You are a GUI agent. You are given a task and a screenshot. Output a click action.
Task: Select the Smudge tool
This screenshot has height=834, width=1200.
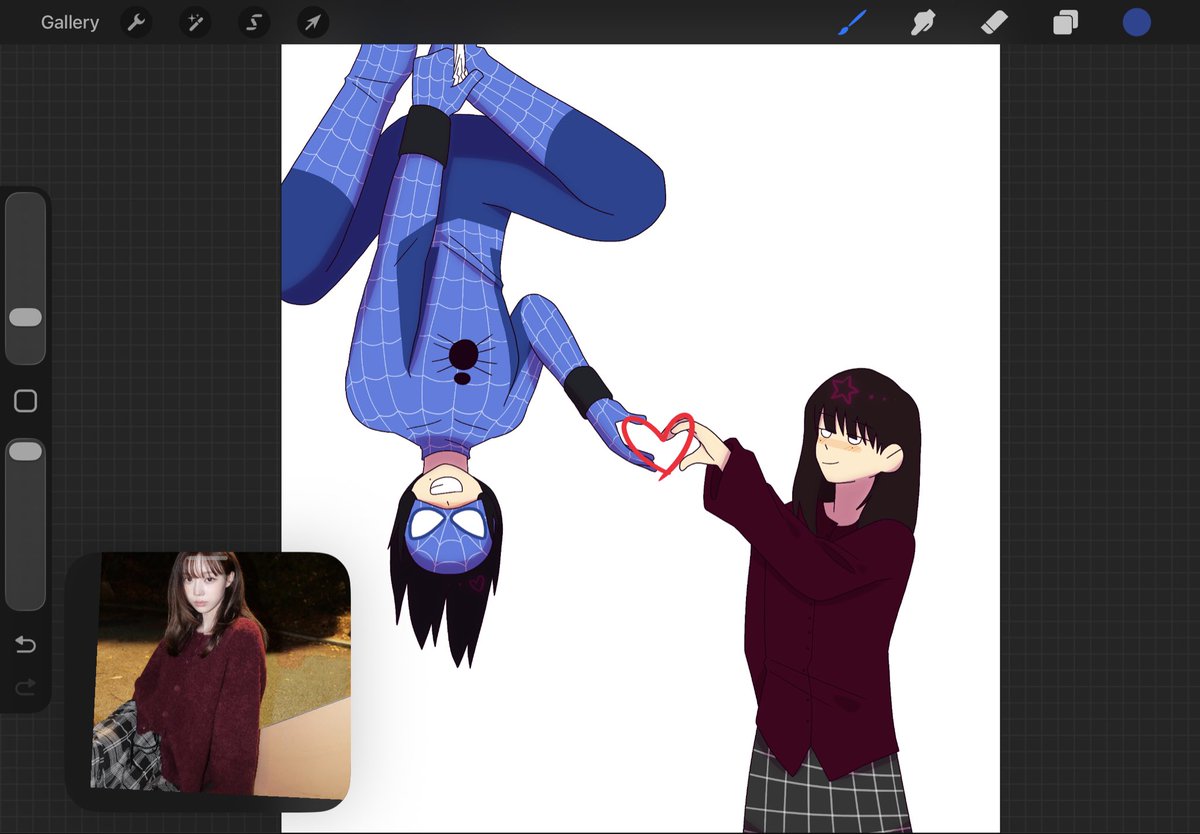[x=923, y=22]
